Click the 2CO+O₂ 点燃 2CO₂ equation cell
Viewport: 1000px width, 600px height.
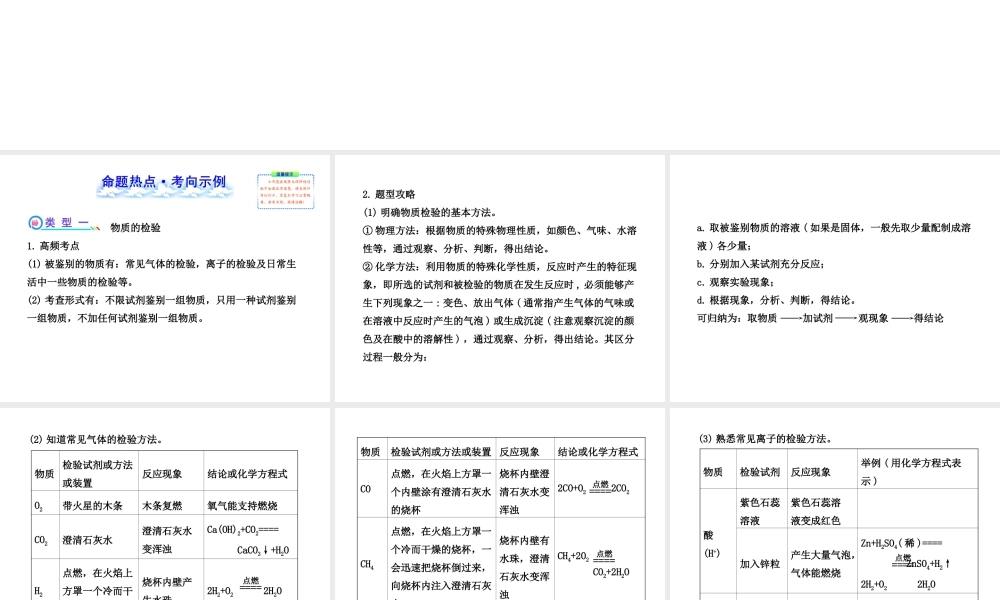(599, 489)
